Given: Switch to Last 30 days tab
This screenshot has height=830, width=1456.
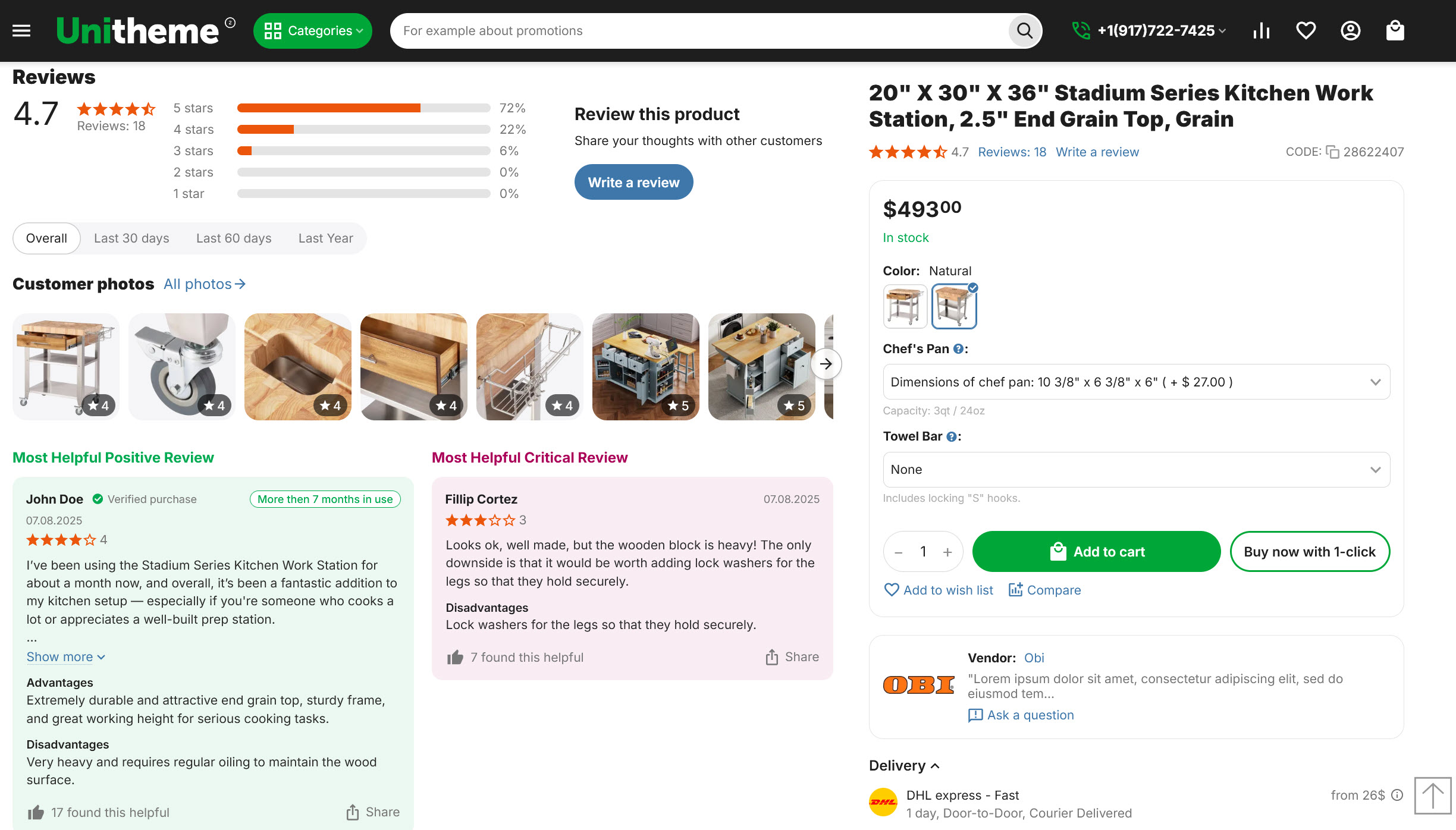Looking at the screenshot, I should tap(131, 238).
